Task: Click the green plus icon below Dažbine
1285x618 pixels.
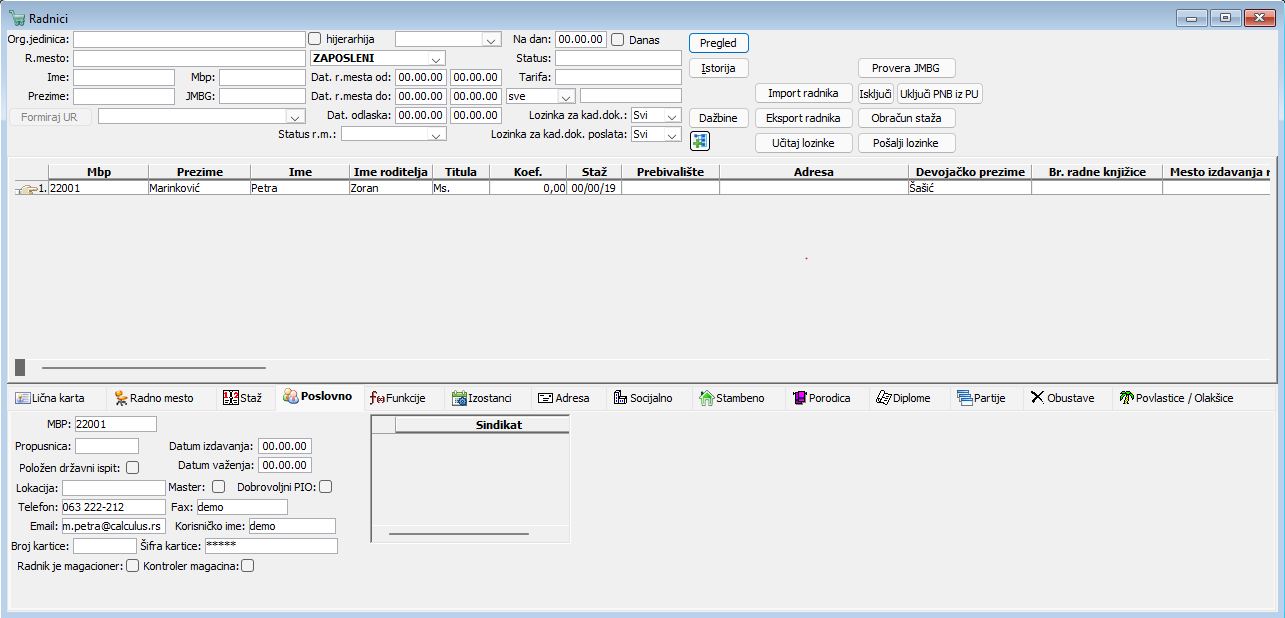Action: [x=699, y=141]
